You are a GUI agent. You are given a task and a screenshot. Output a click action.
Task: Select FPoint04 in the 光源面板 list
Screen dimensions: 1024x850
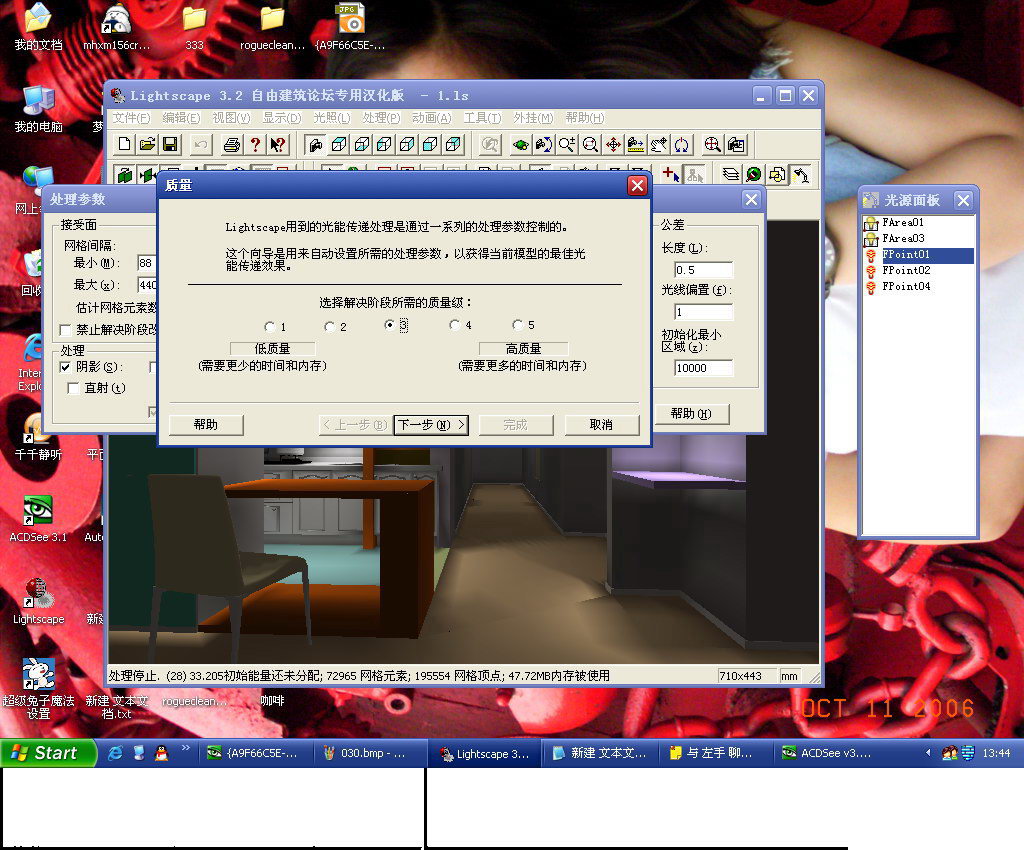906,287
